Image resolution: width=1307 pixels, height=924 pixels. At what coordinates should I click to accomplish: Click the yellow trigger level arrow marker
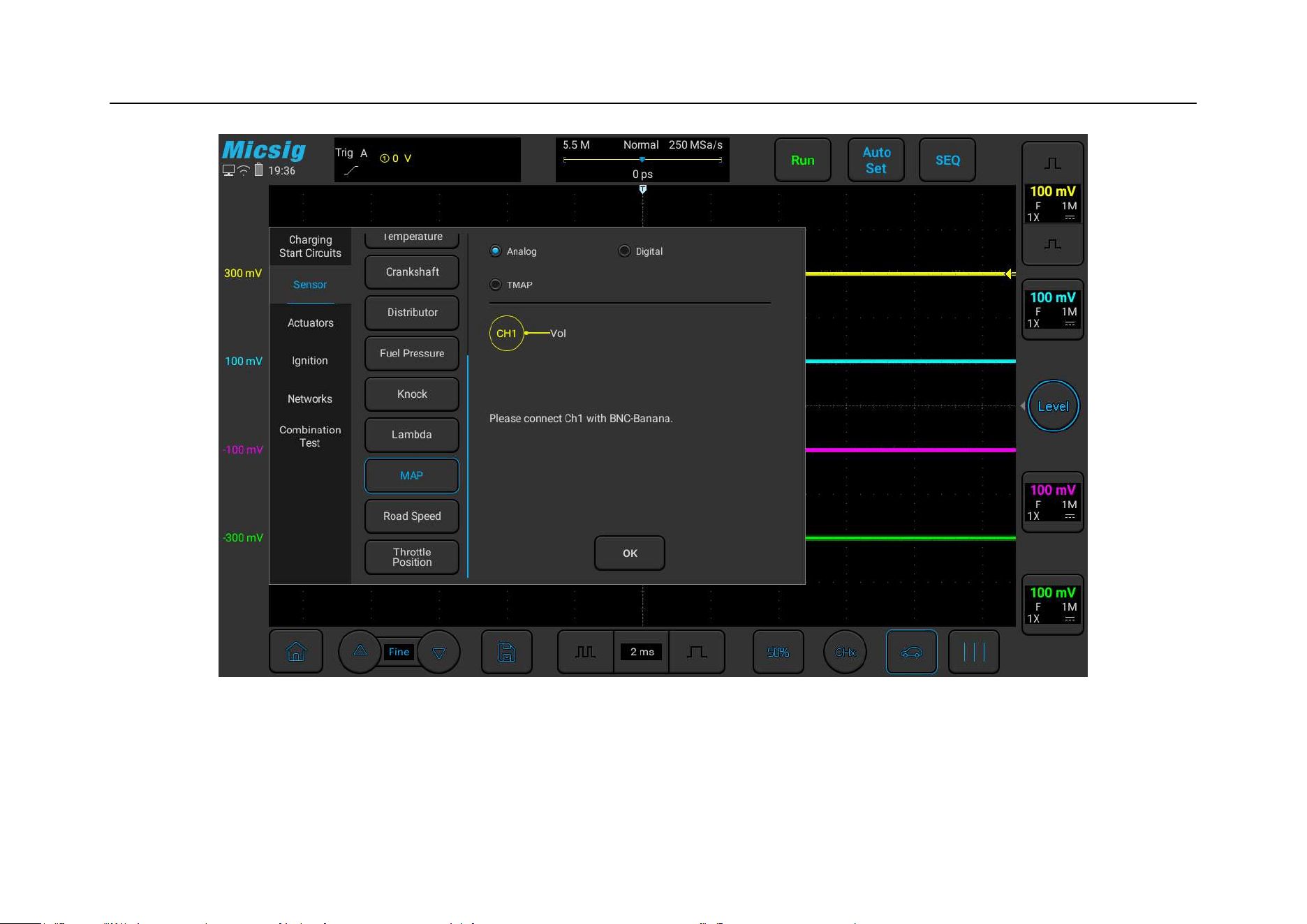click(1010, 274)
